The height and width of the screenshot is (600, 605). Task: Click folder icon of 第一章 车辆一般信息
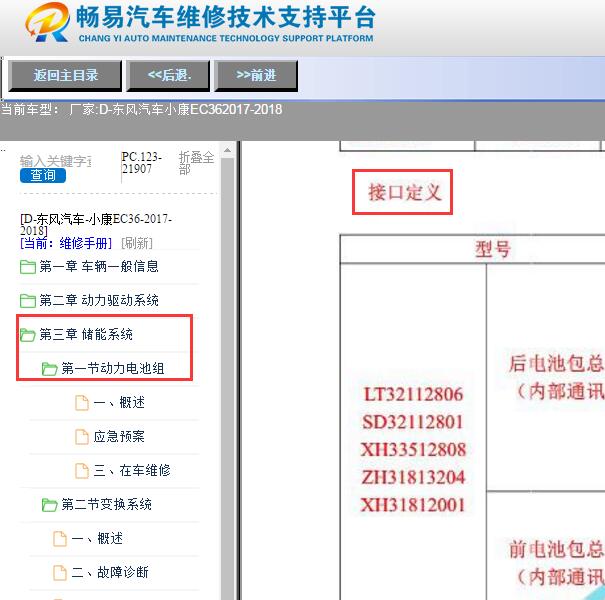point(28,267)
